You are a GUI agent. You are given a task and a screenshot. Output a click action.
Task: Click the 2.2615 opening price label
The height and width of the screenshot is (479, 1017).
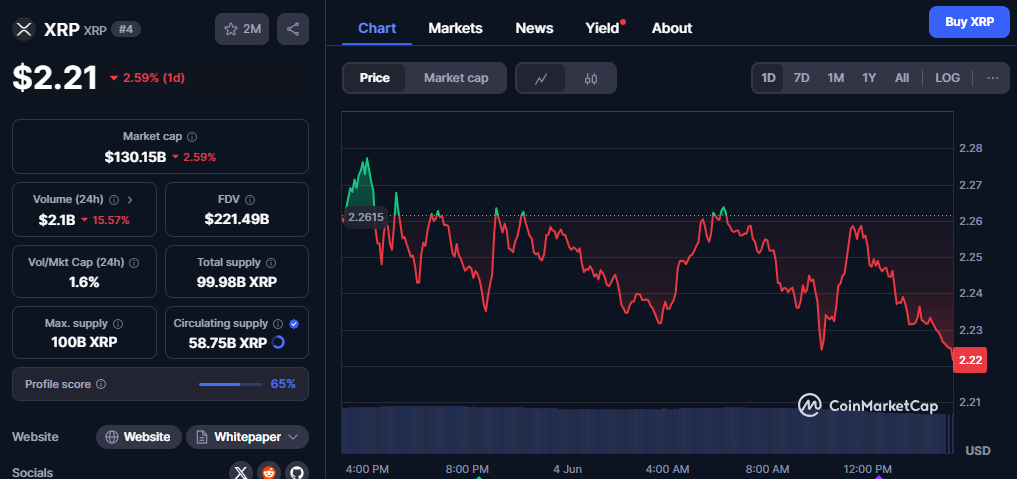coord(365,218)
